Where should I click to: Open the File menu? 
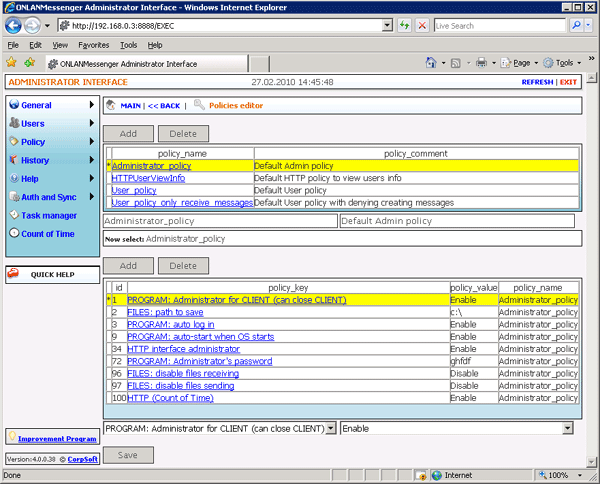click(13, 45)
